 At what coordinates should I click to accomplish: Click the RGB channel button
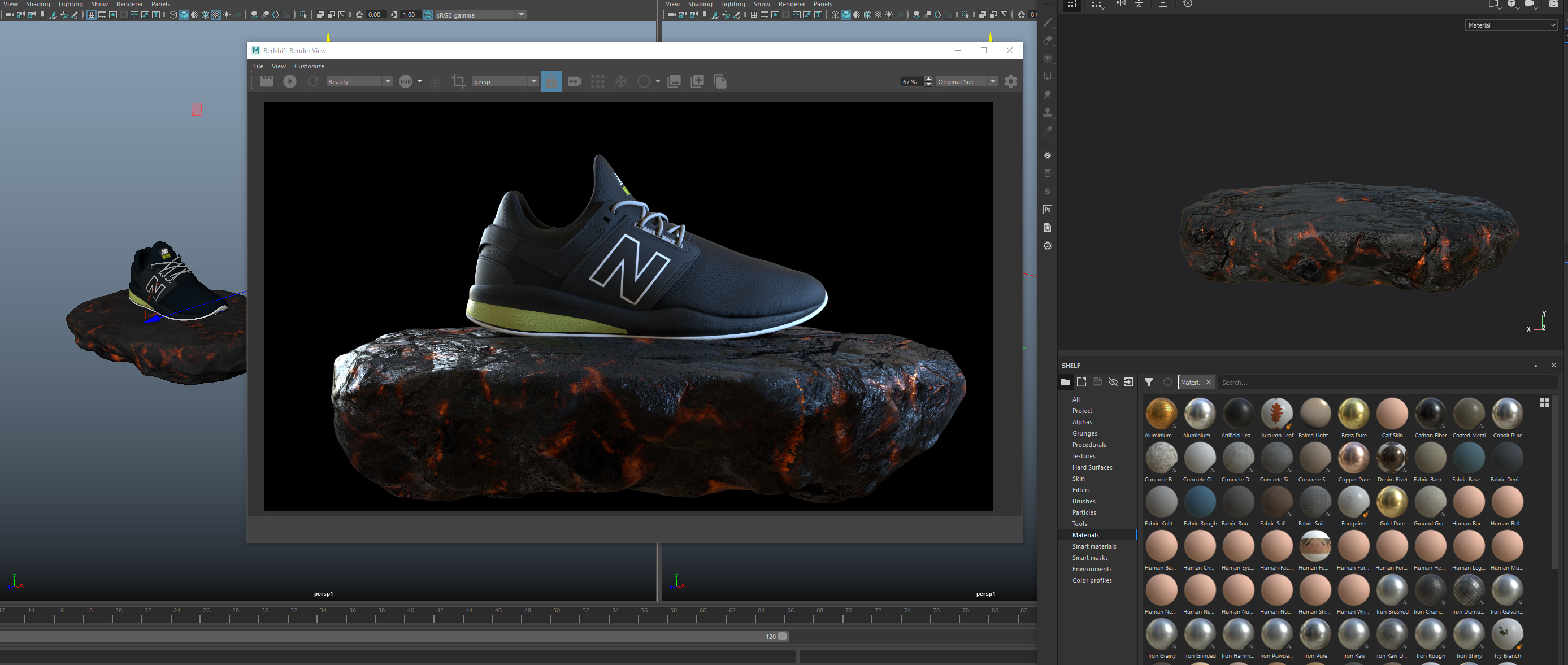[x=406, y=81]
